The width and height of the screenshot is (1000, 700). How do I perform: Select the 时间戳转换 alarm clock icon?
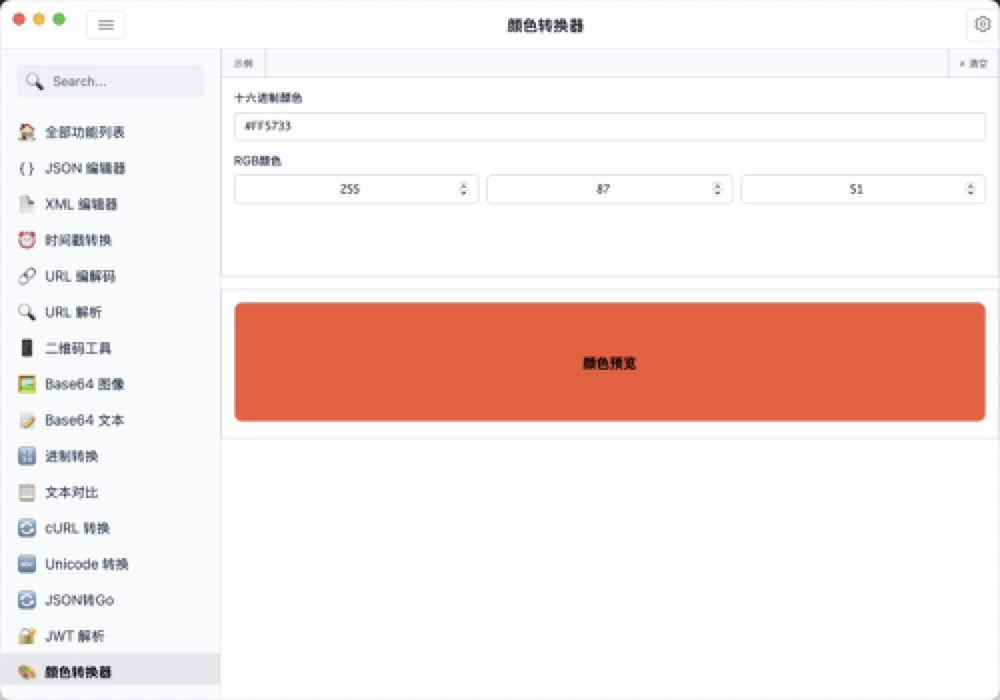pyautogui.click(x=27, y=240)
